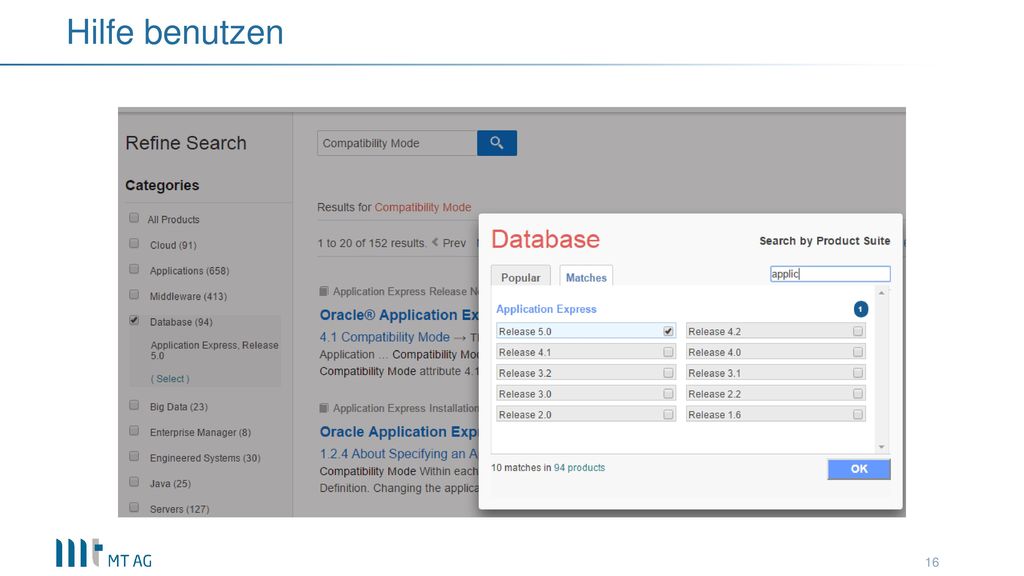Check the Release 2.0 checkbox
This screenshot has height=576, width=1024.
tap(668, 415)
